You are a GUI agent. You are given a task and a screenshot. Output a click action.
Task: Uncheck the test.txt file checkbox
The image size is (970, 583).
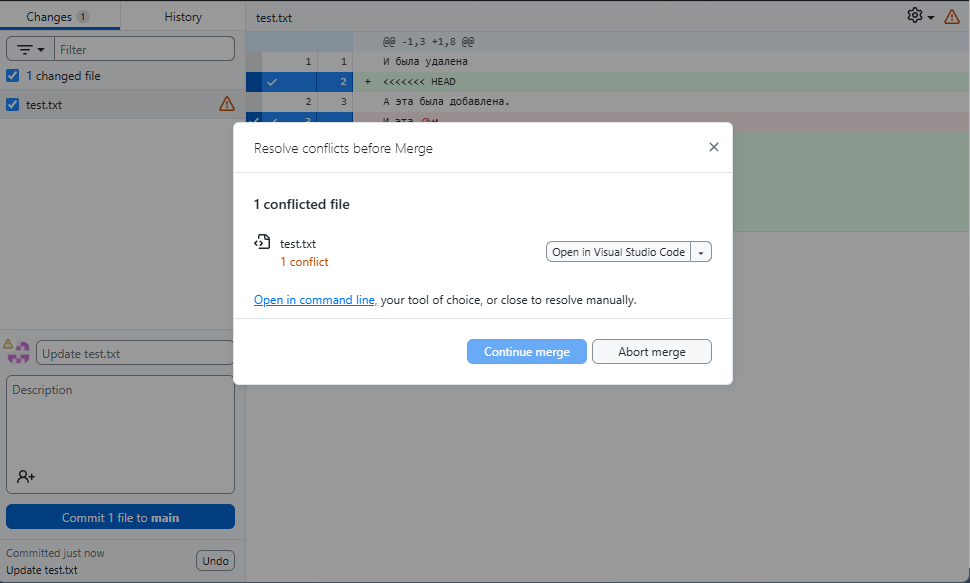13,104
